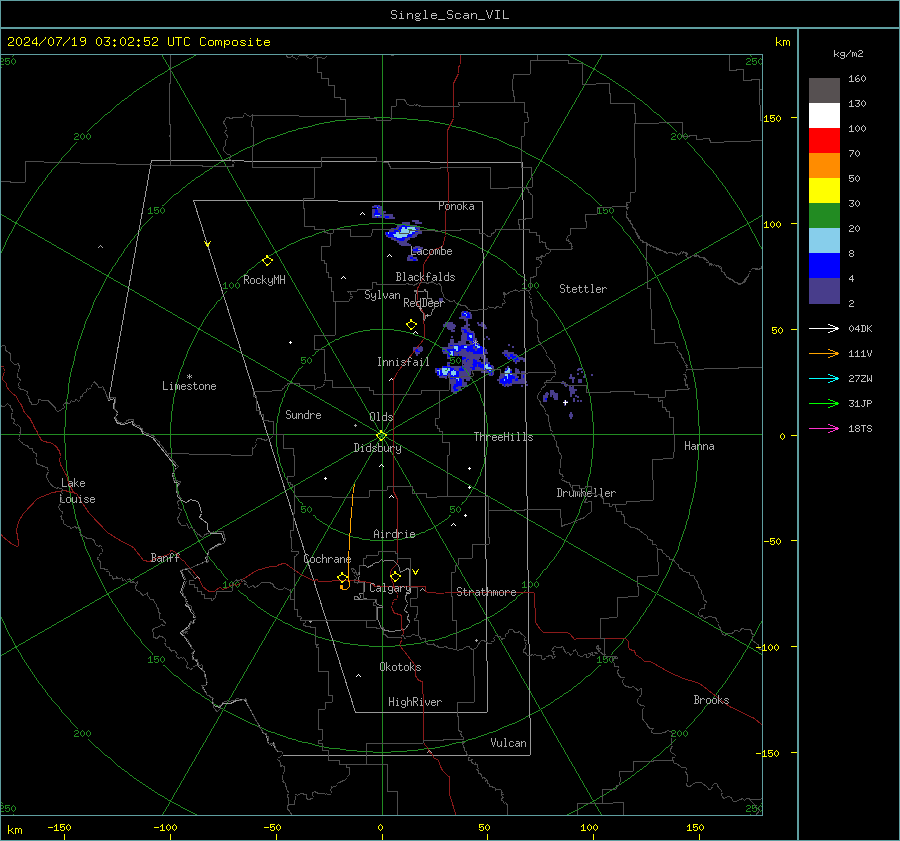
Task: Click the Vulcan town label
Action: (508, 743)
